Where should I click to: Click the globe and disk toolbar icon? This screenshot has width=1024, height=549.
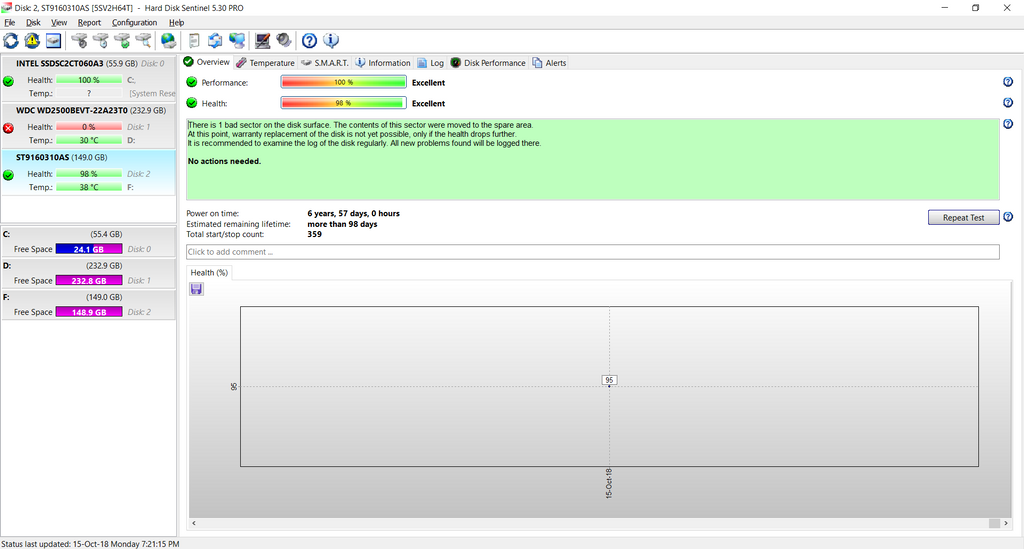[168, 40]
